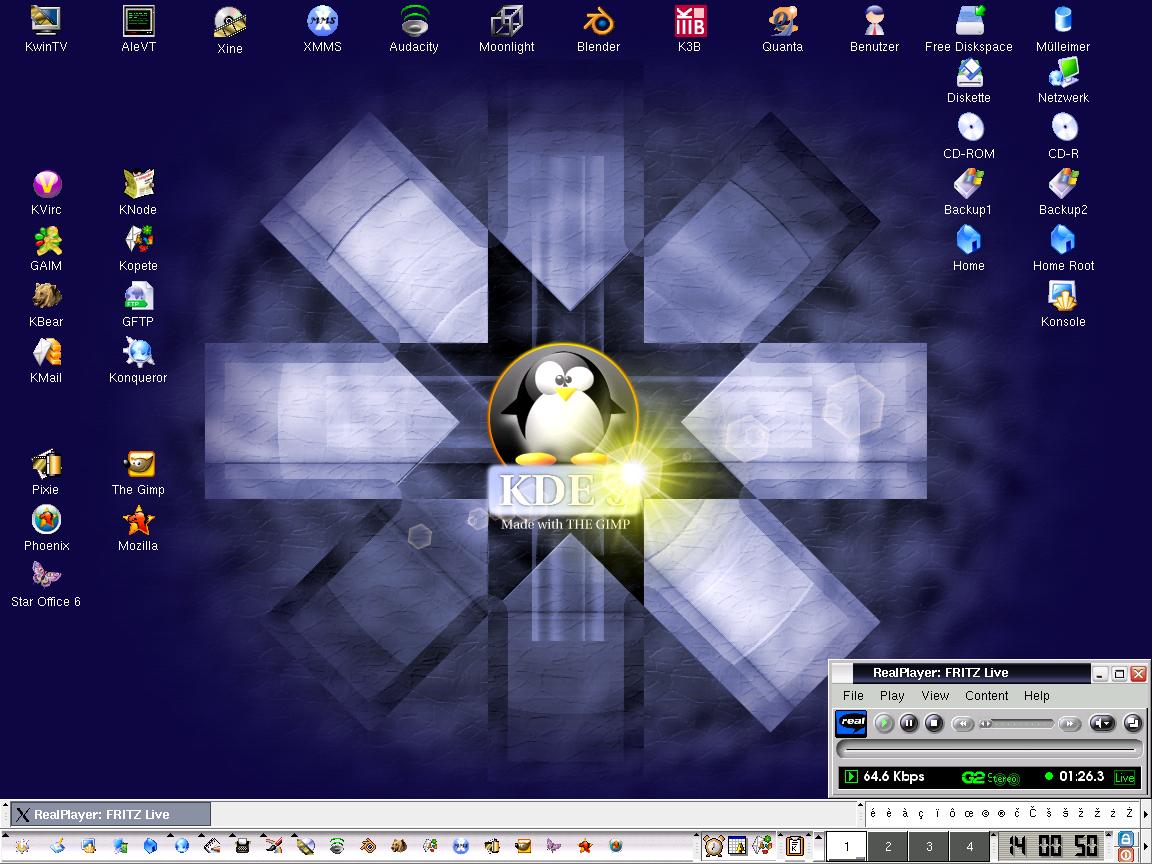Open the Klipper clipboard panel icon
The width and height of the screenshot is (1152, 864).
pos(794,846)
